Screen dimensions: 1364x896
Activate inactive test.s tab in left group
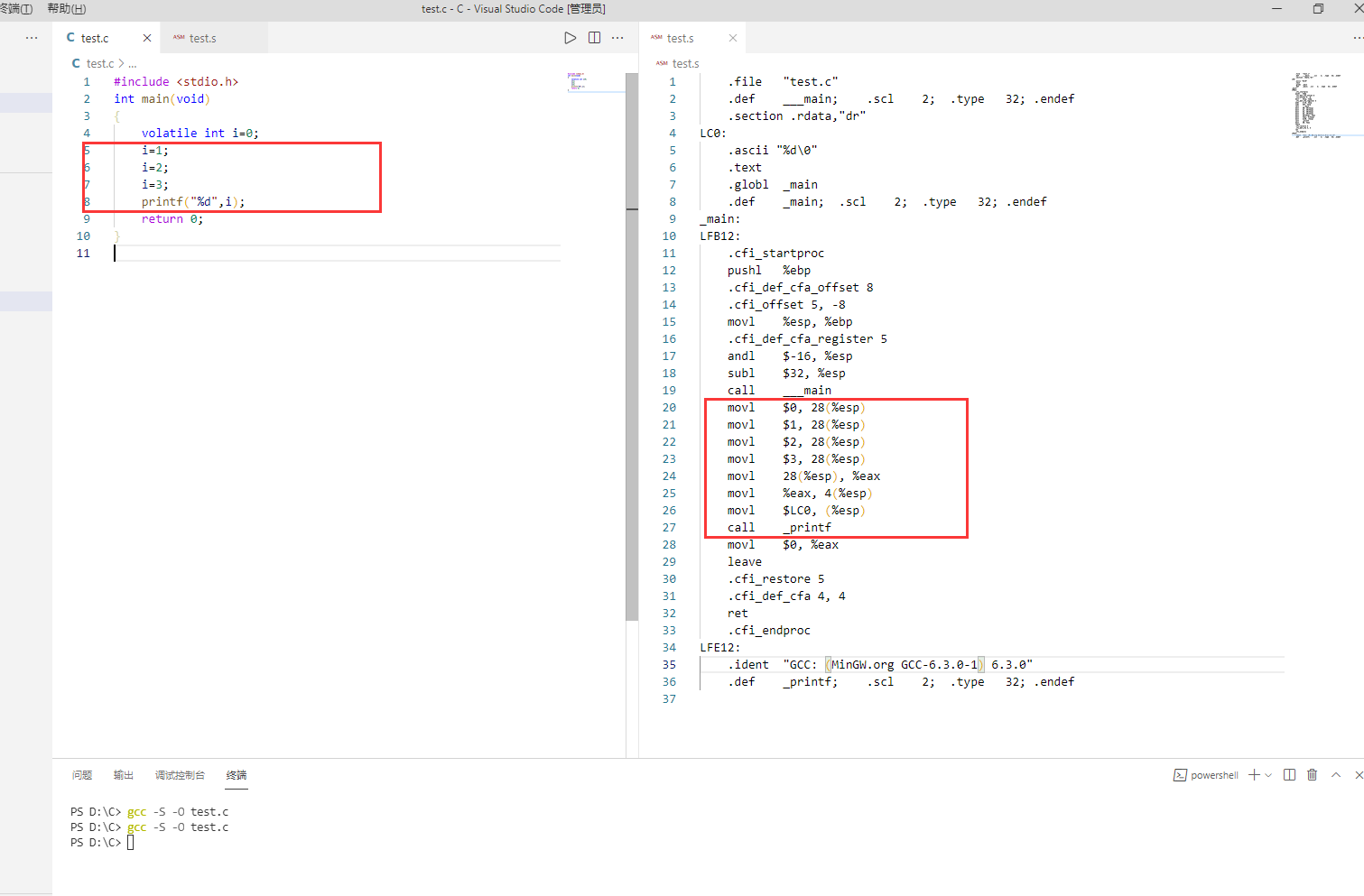(x=214, y=38)
